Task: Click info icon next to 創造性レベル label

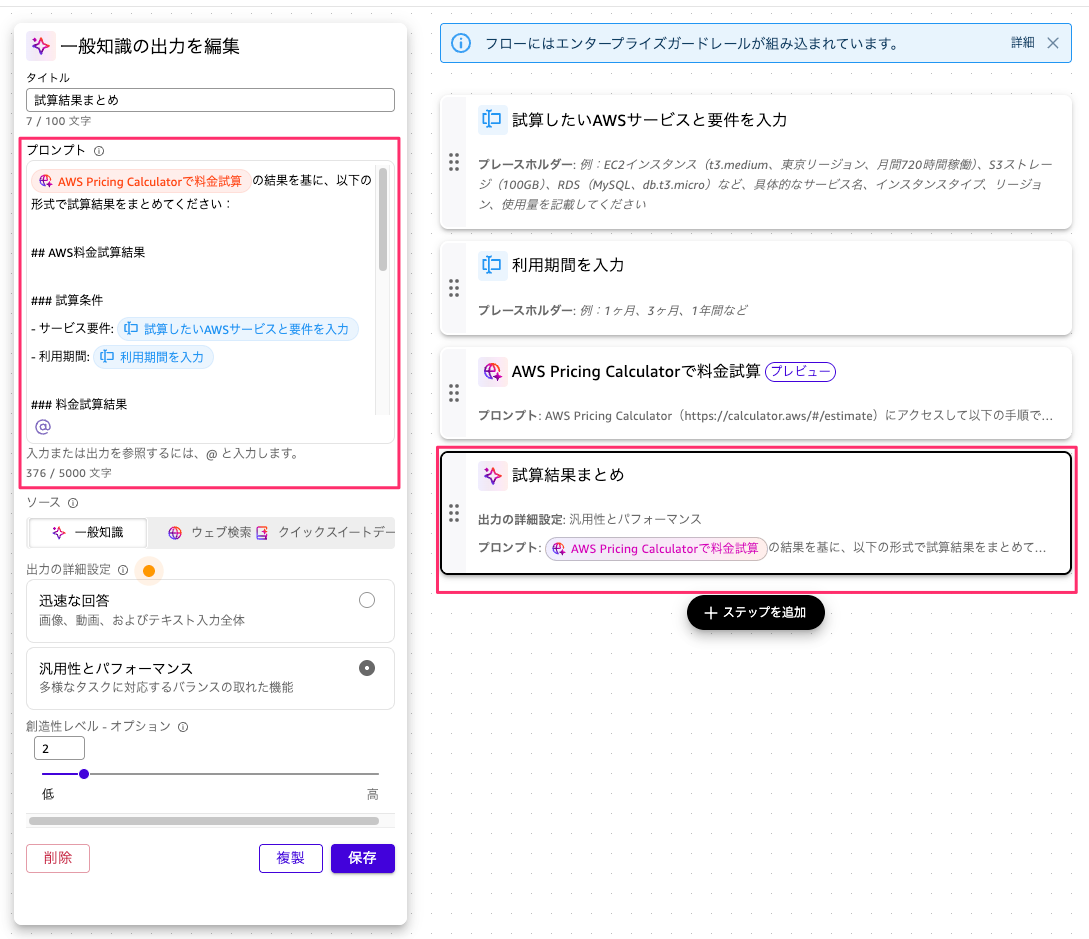Action: pyautogui.click(x=183, y=727)
